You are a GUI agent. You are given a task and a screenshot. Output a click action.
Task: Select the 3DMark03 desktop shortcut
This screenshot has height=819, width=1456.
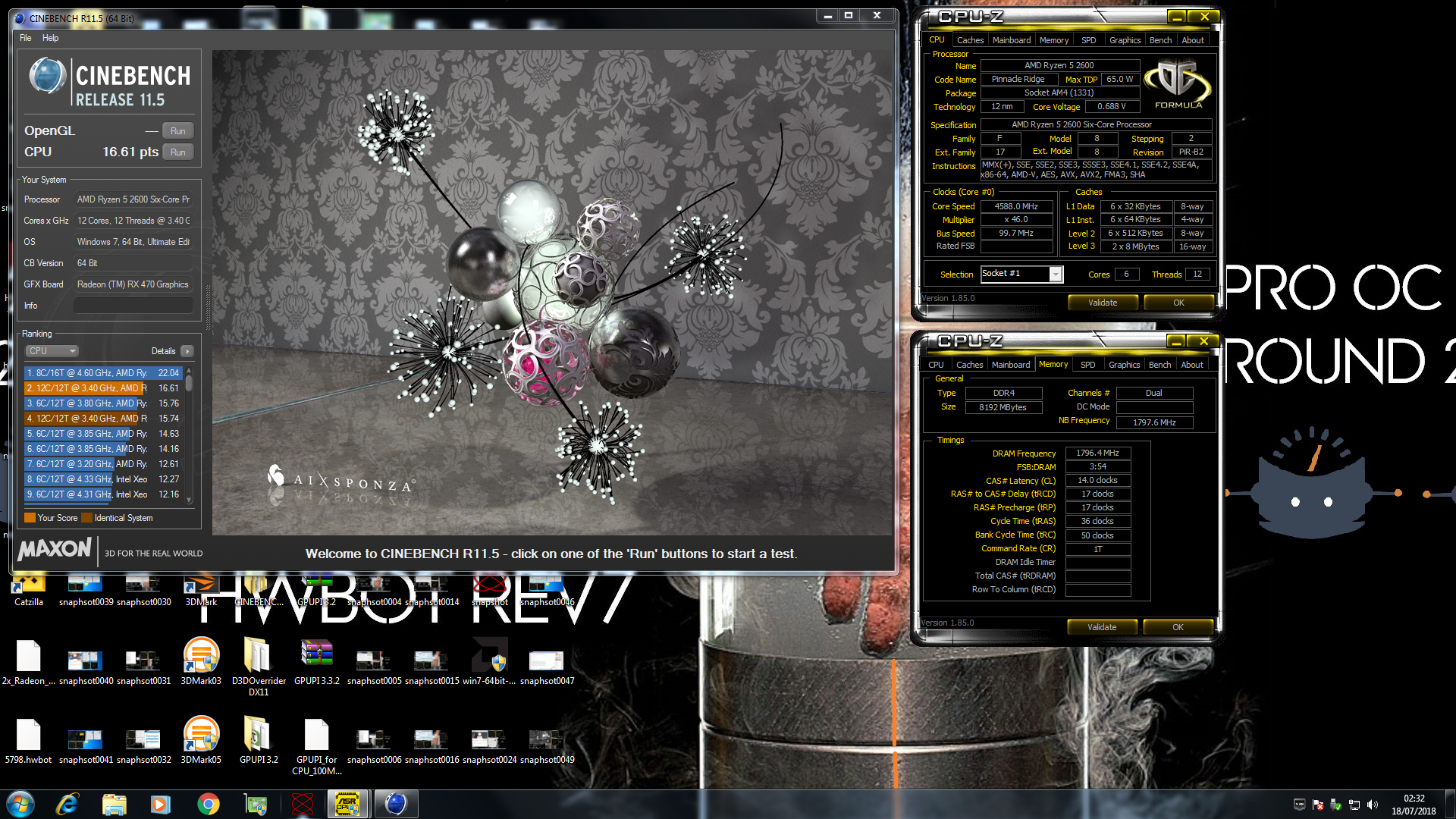coord(201,662)
